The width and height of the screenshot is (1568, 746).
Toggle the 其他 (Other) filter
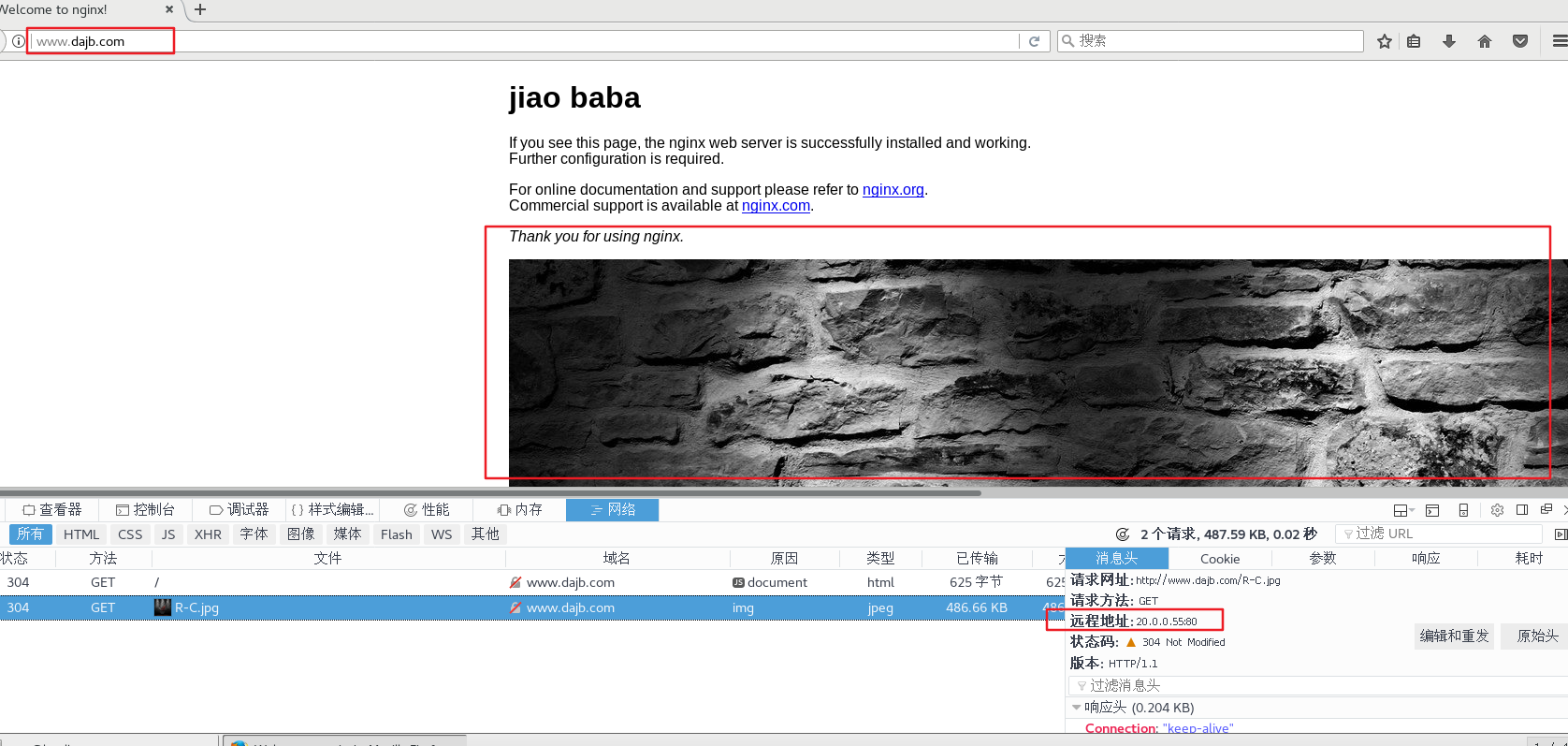485,534
